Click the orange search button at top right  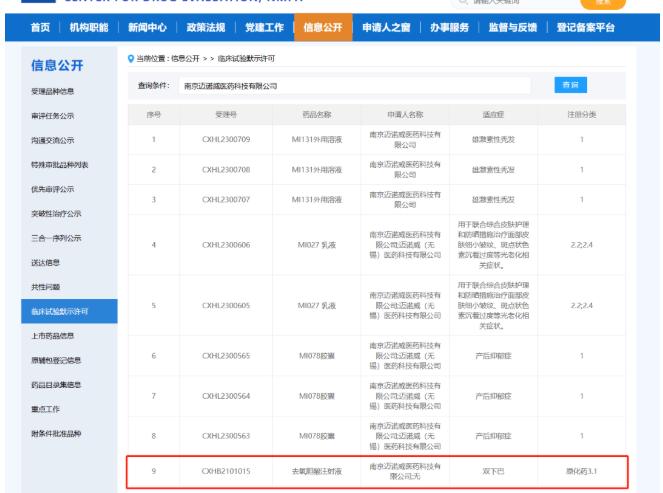(x=603, y=3)
